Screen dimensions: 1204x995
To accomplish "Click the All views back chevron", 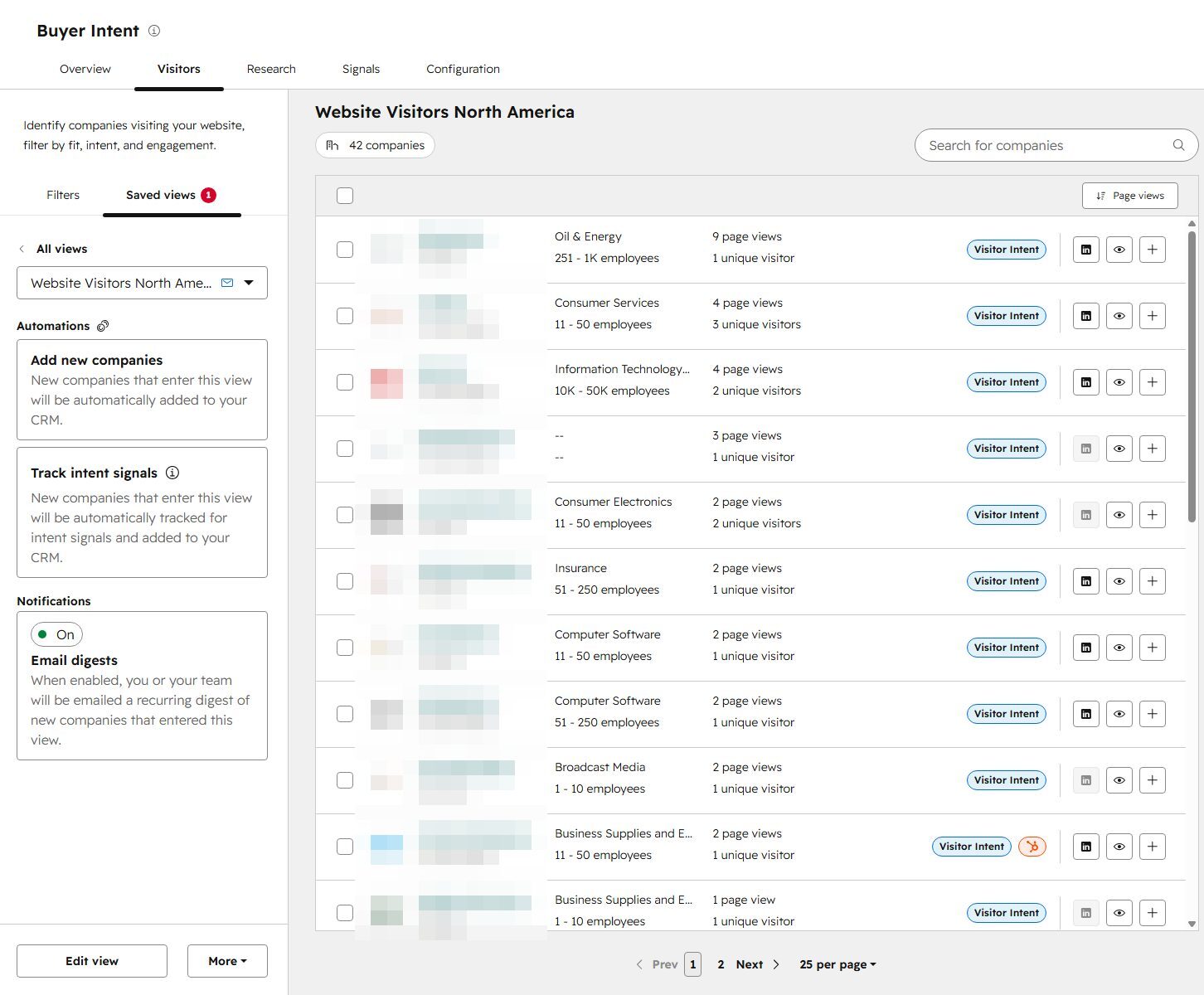I will (x=22, y=249).
